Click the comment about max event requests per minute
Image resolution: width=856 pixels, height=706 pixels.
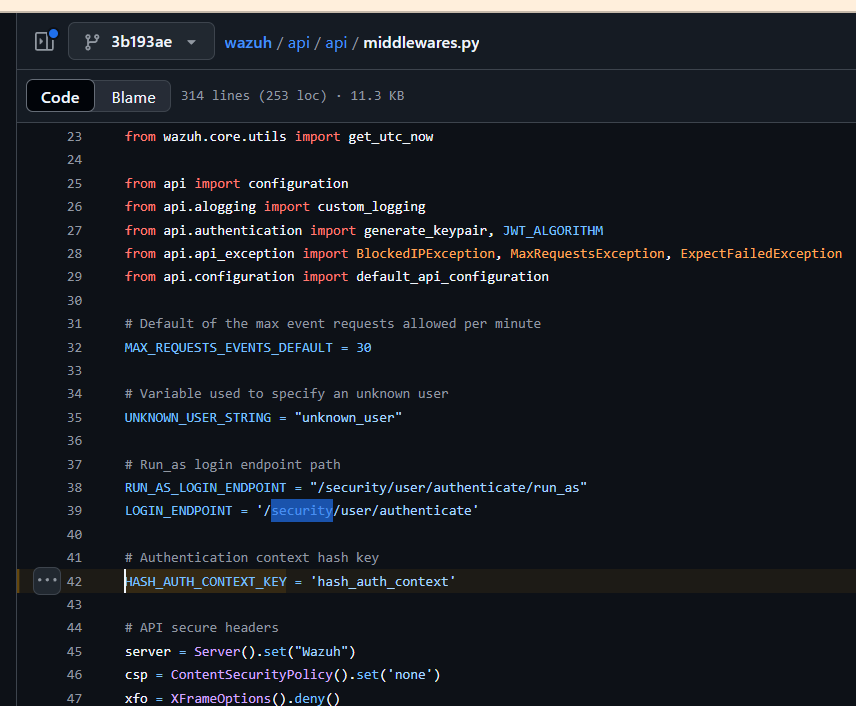tap(333, 323)
